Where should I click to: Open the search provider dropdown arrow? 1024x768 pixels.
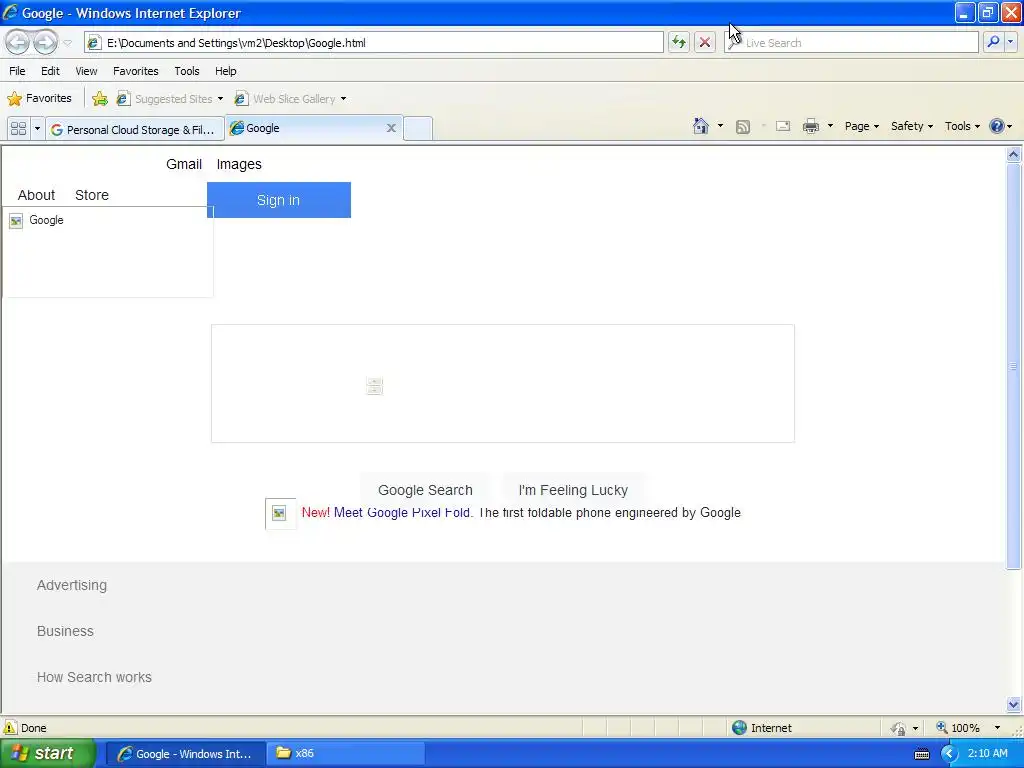pyautogui.click(x=1010, y=42)
